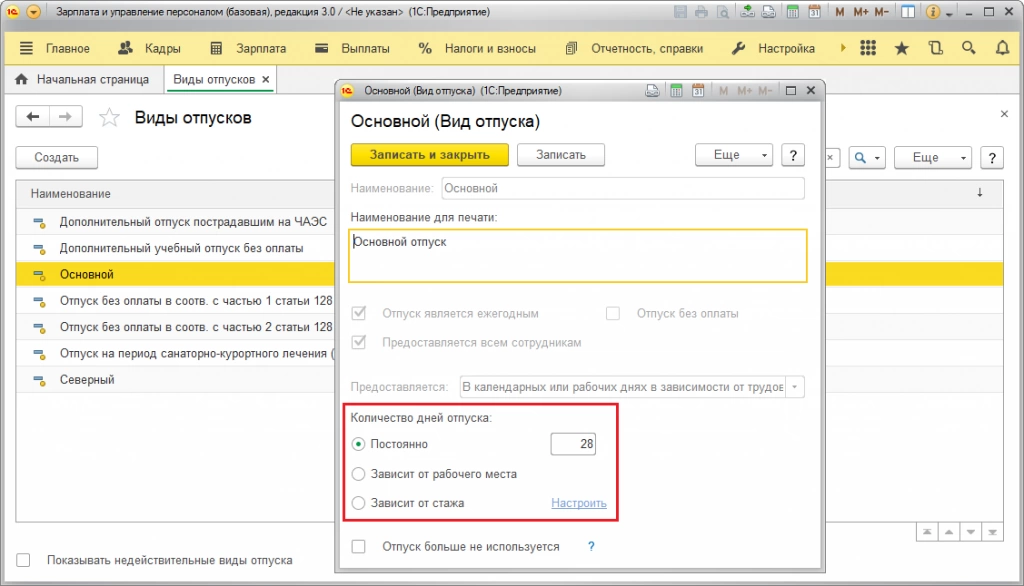Click days count field showing 28
Screen dimensions: 1024x586
coord(573,444)
